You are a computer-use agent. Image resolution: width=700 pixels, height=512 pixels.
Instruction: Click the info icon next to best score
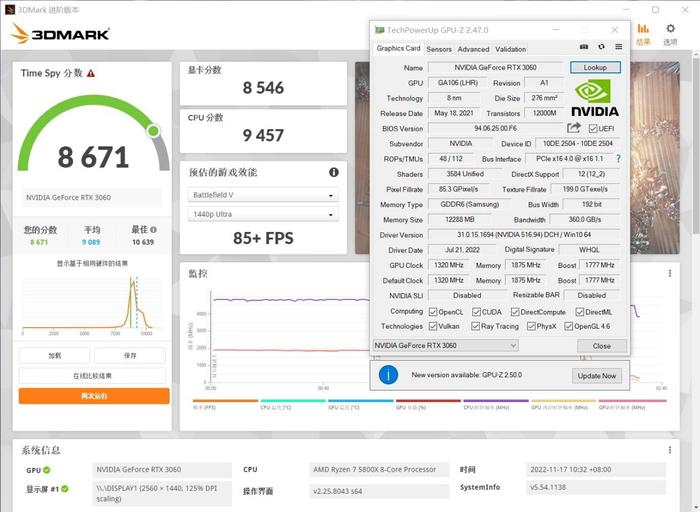(x=154, y=230)
